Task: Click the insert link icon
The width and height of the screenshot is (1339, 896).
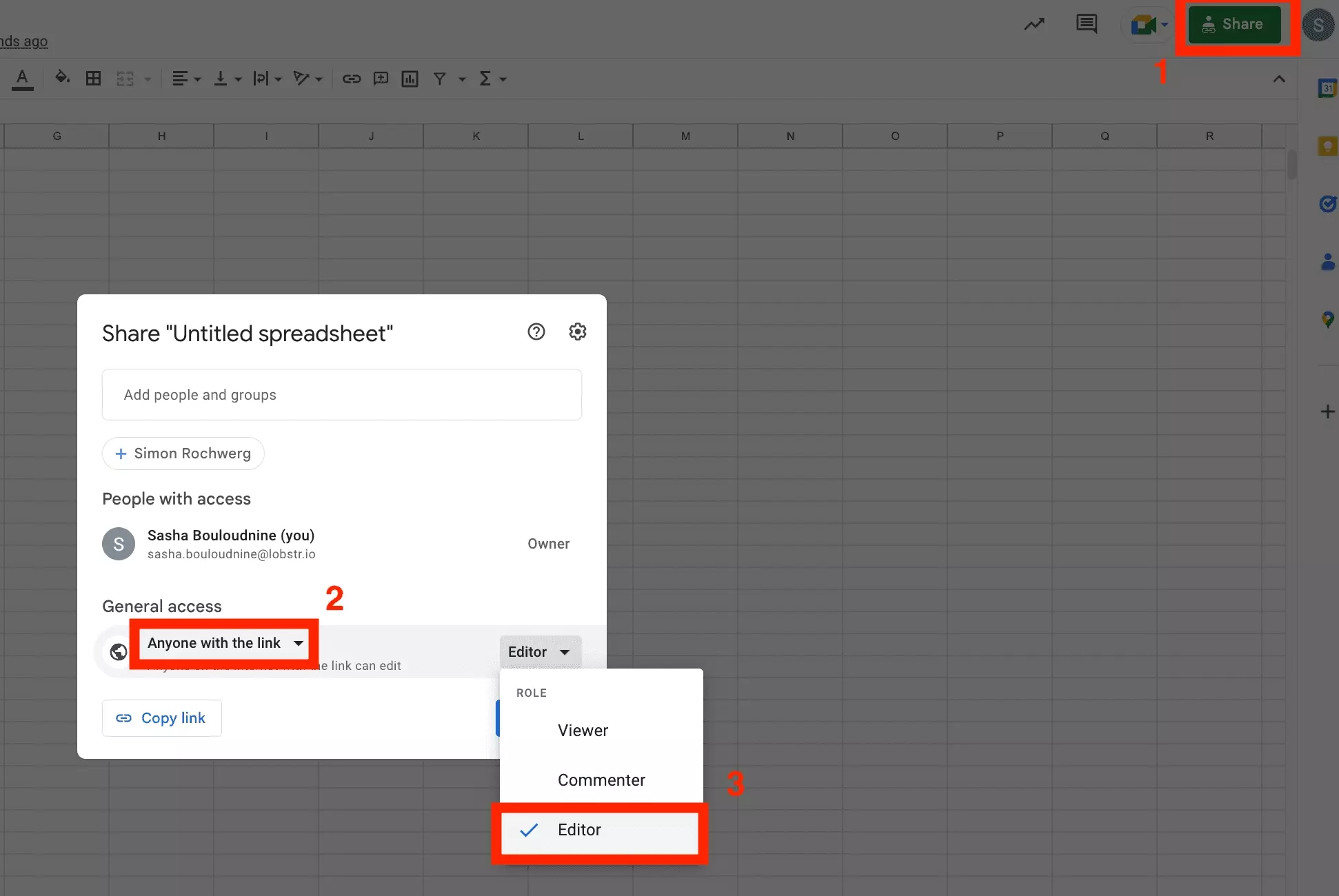Action: pos(352,79)
